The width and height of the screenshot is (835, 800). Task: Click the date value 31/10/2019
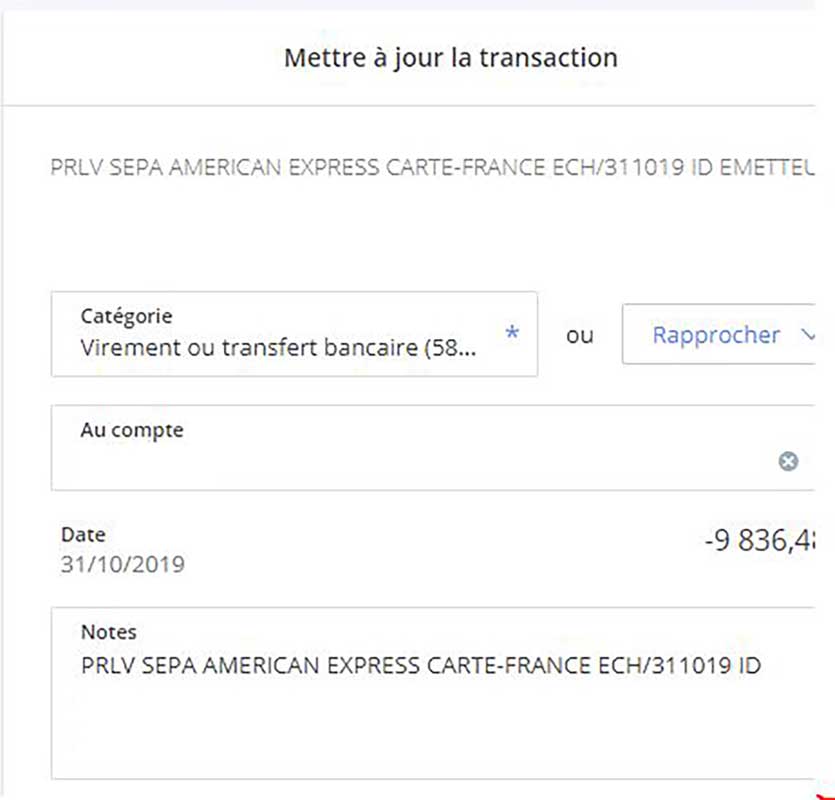pos(122,564)
